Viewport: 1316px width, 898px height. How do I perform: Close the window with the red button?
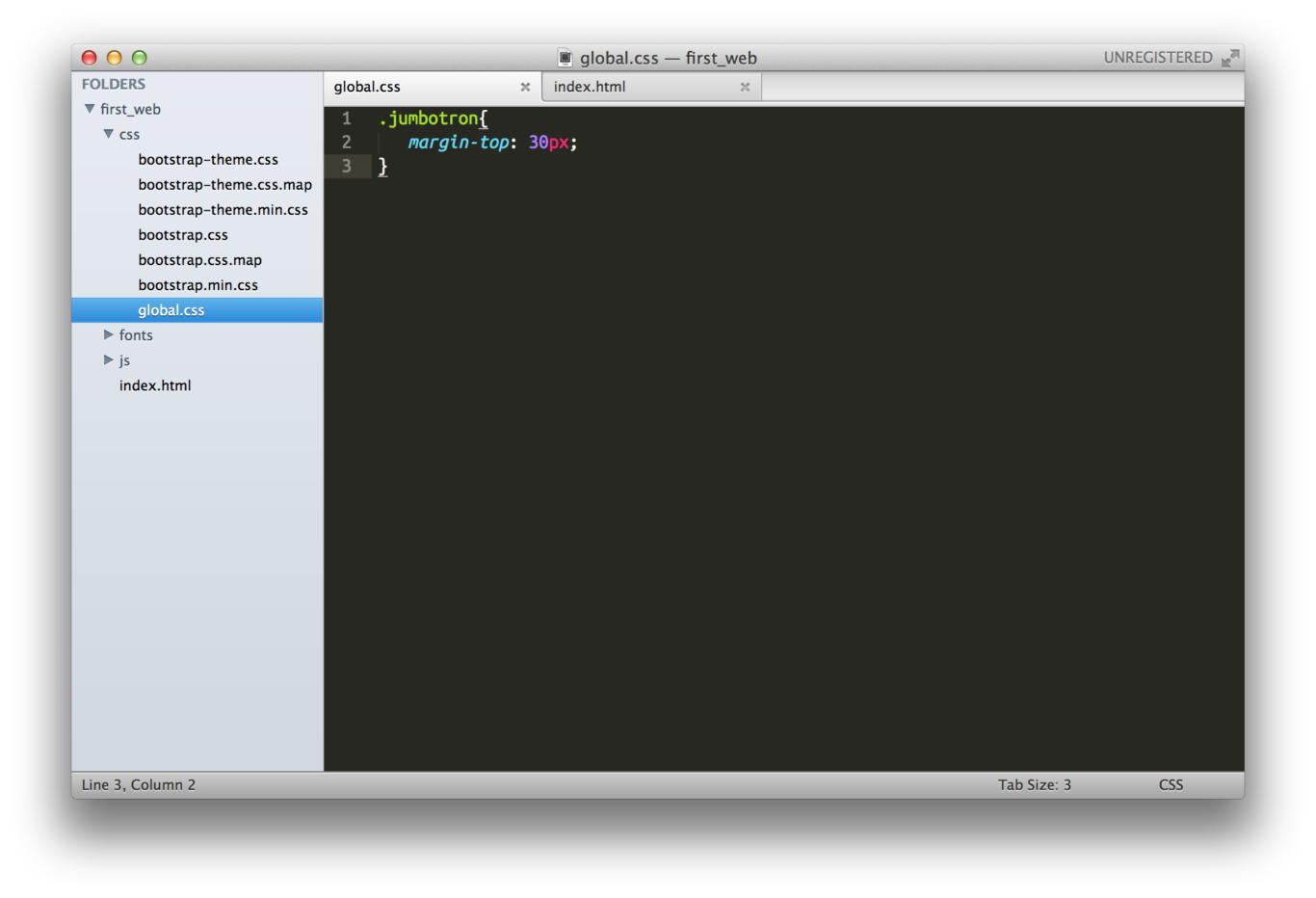pyautogui.click(x=90, y=58)
